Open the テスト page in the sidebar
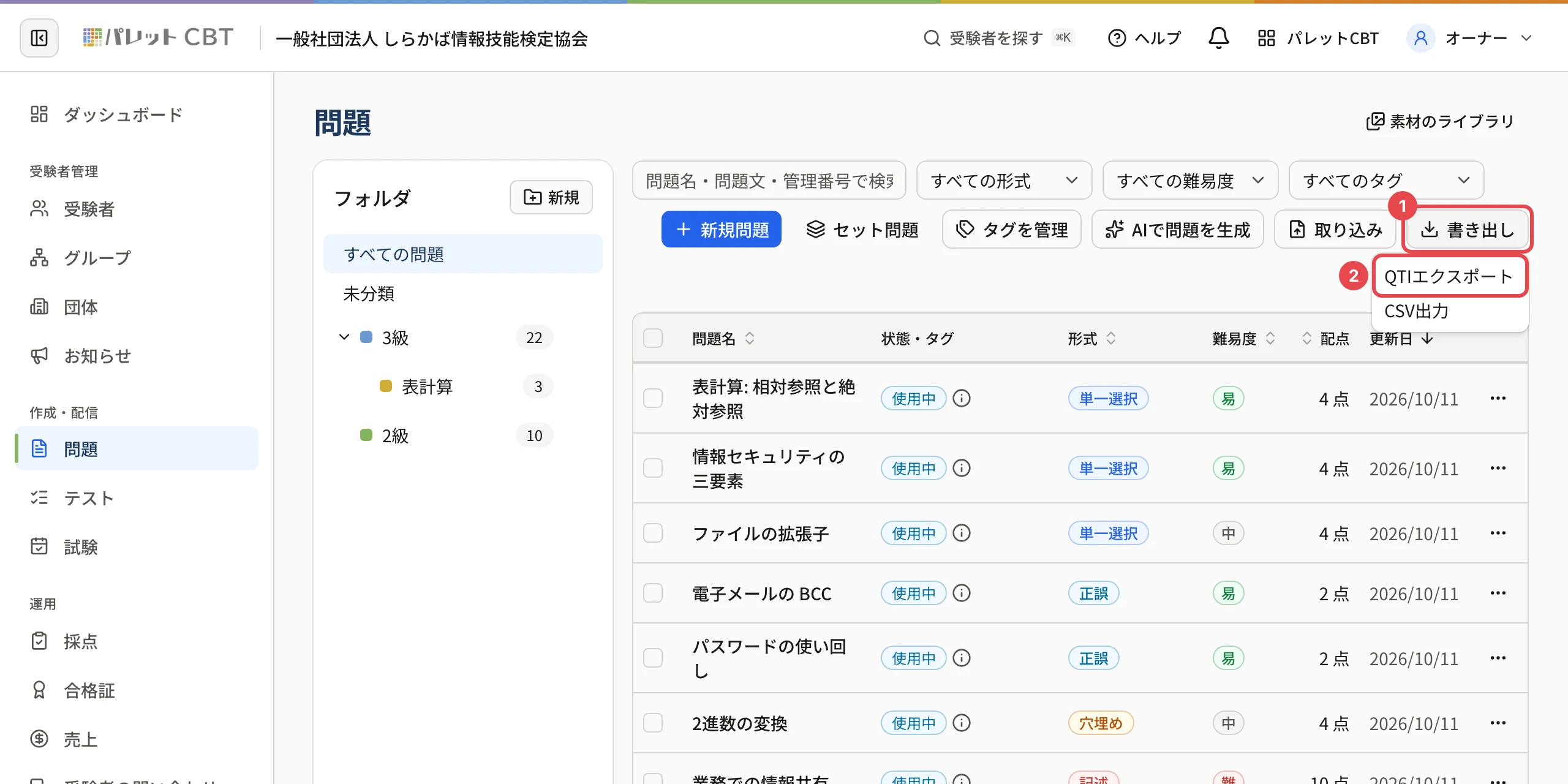The height and width of the screenshot is (784, 1568). point(136,498)
